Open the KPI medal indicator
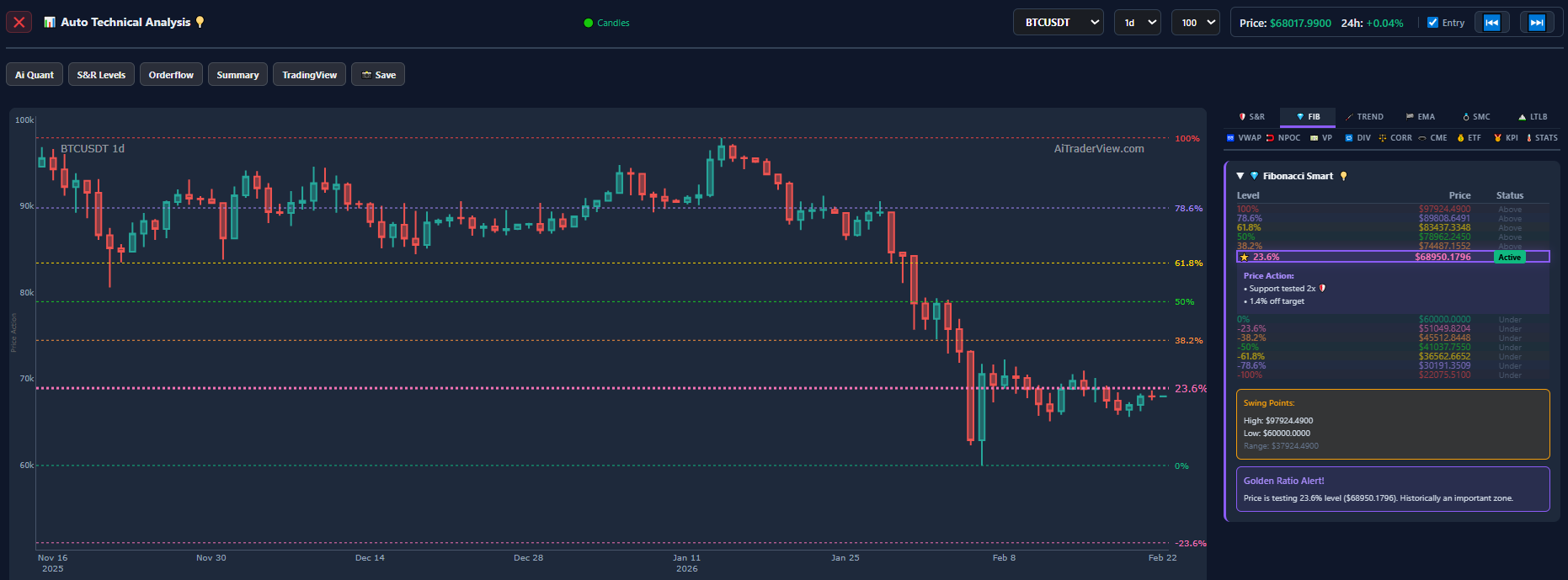 [x=1506, y=138]
